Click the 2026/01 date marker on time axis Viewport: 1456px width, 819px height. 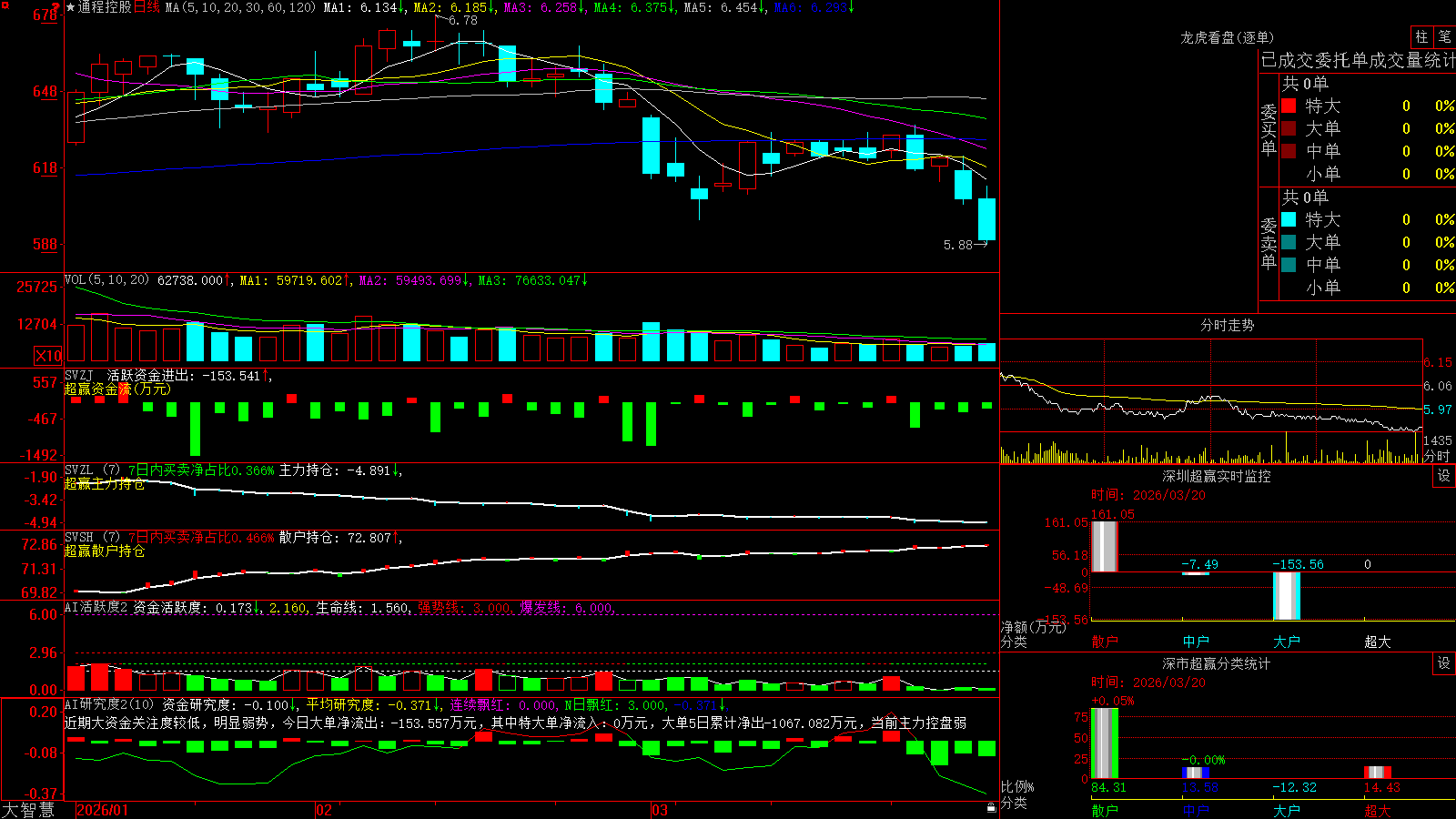(x=103, y=810)
